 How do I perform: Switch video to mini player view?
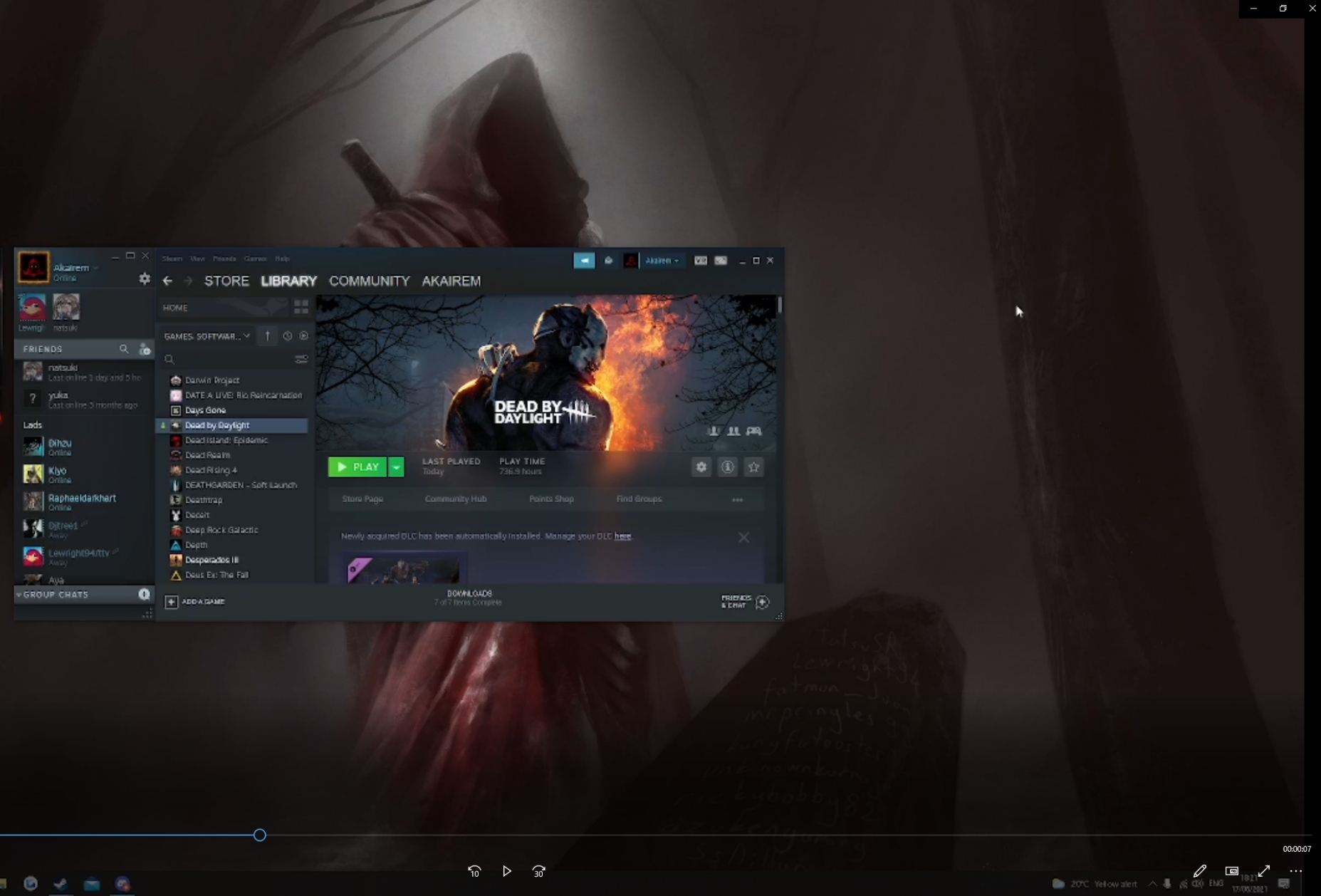[1232, 871]
